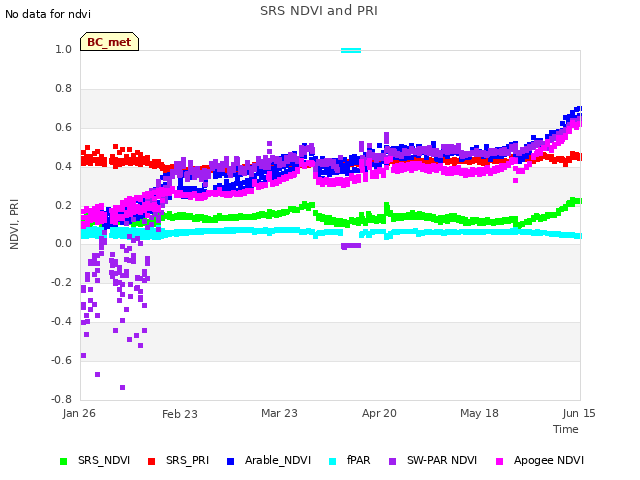
Task: Click the blue Arable_NDVI legend swatch
Action: 230,461
